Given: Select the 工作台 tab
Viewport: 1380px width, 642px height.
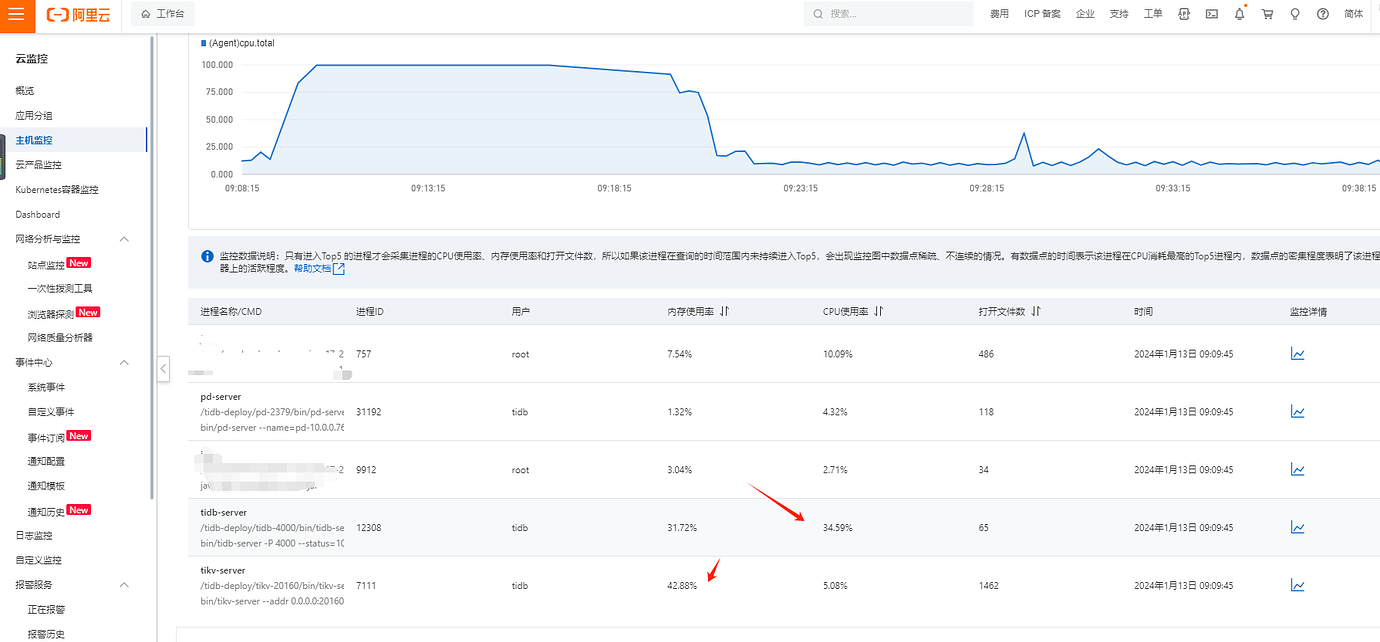Looking at the screenshot, I should [163, 14].
